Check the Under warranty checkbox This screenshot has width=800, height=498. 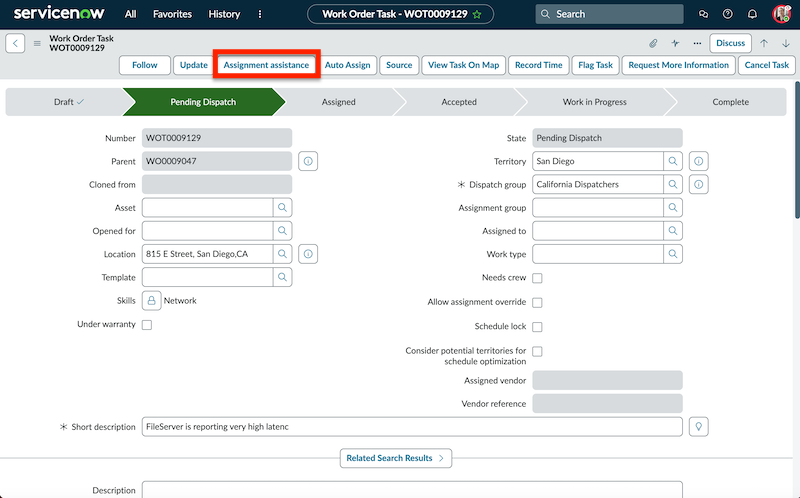(x=147, y=325)
